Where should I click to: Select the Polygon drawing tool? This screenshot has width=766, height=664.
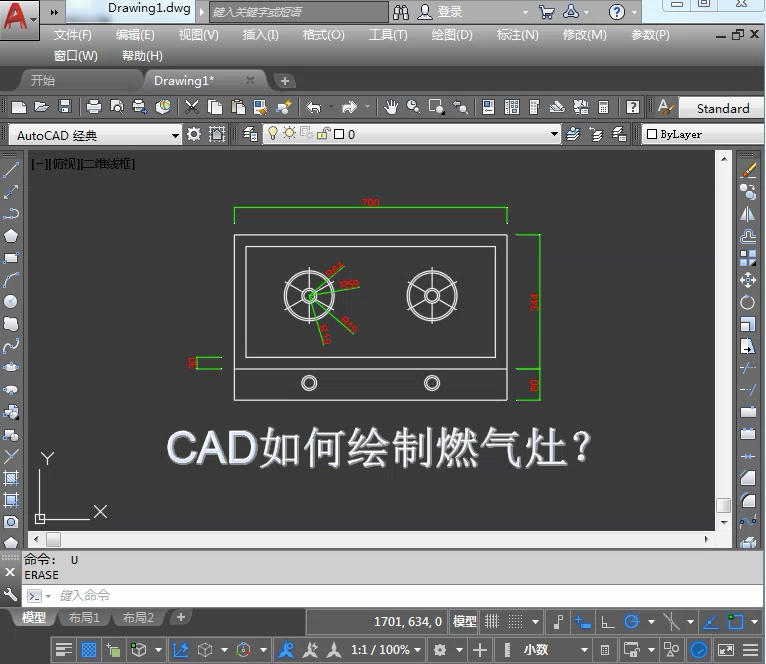11,236
